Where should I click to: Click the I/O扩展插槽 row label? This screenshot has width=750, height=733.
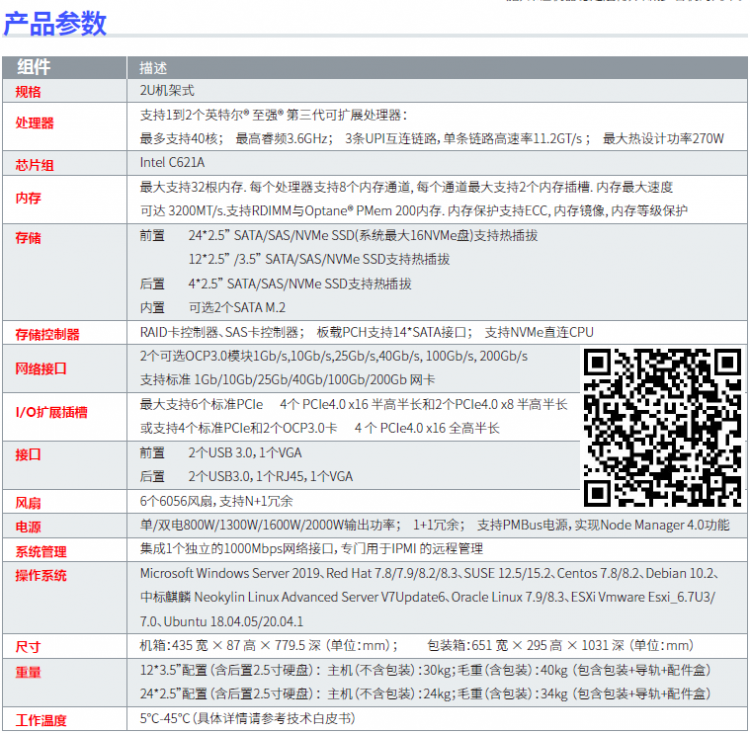51,411
